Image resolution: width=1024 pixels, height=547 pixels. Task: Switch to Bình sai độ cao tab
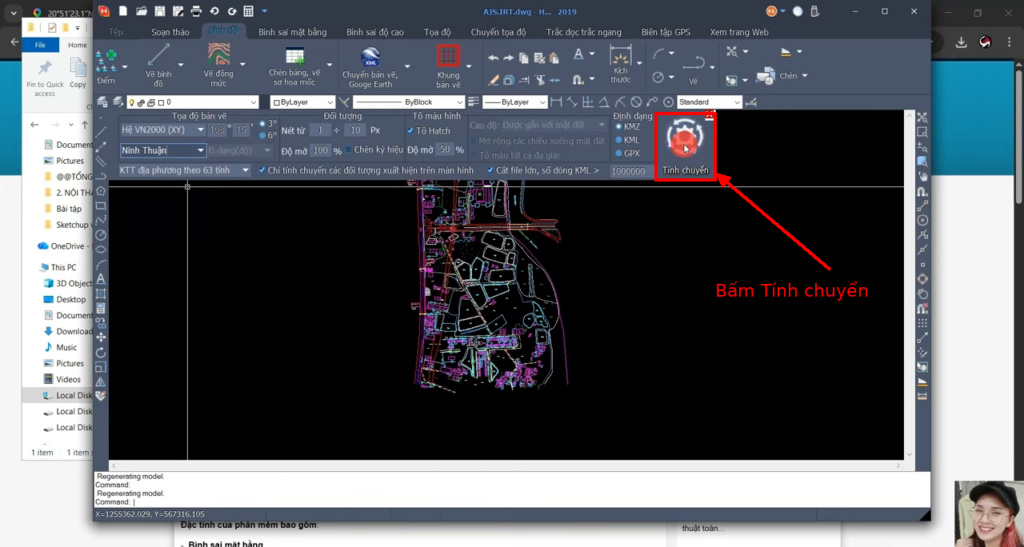(x=375, y=32)
